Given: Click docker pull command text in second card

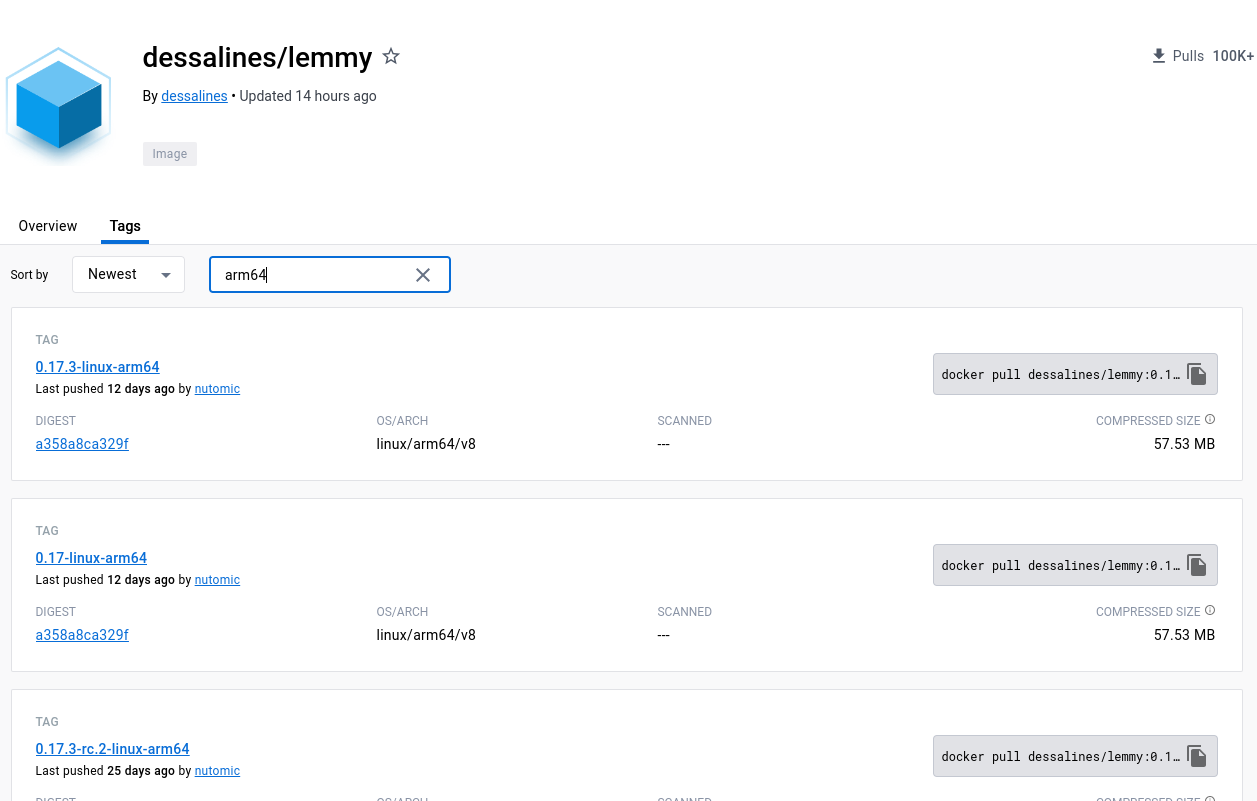Looking at the screenshot, I should point(1060,566).
